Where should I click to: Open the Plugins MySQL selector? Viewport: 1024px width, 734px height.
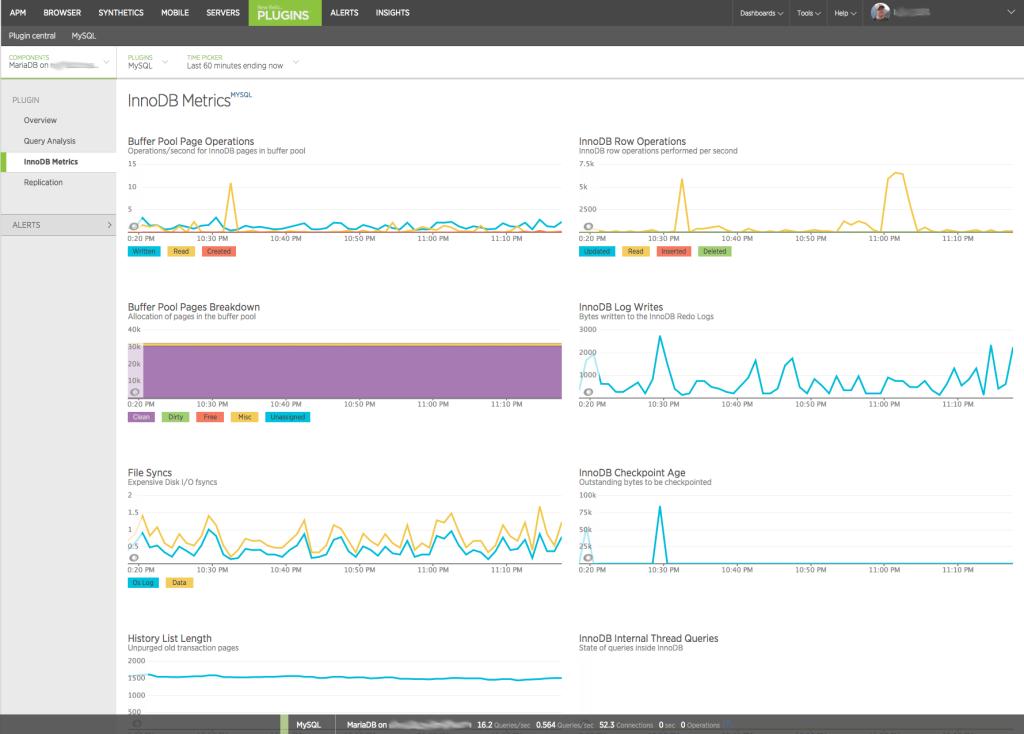148,62
